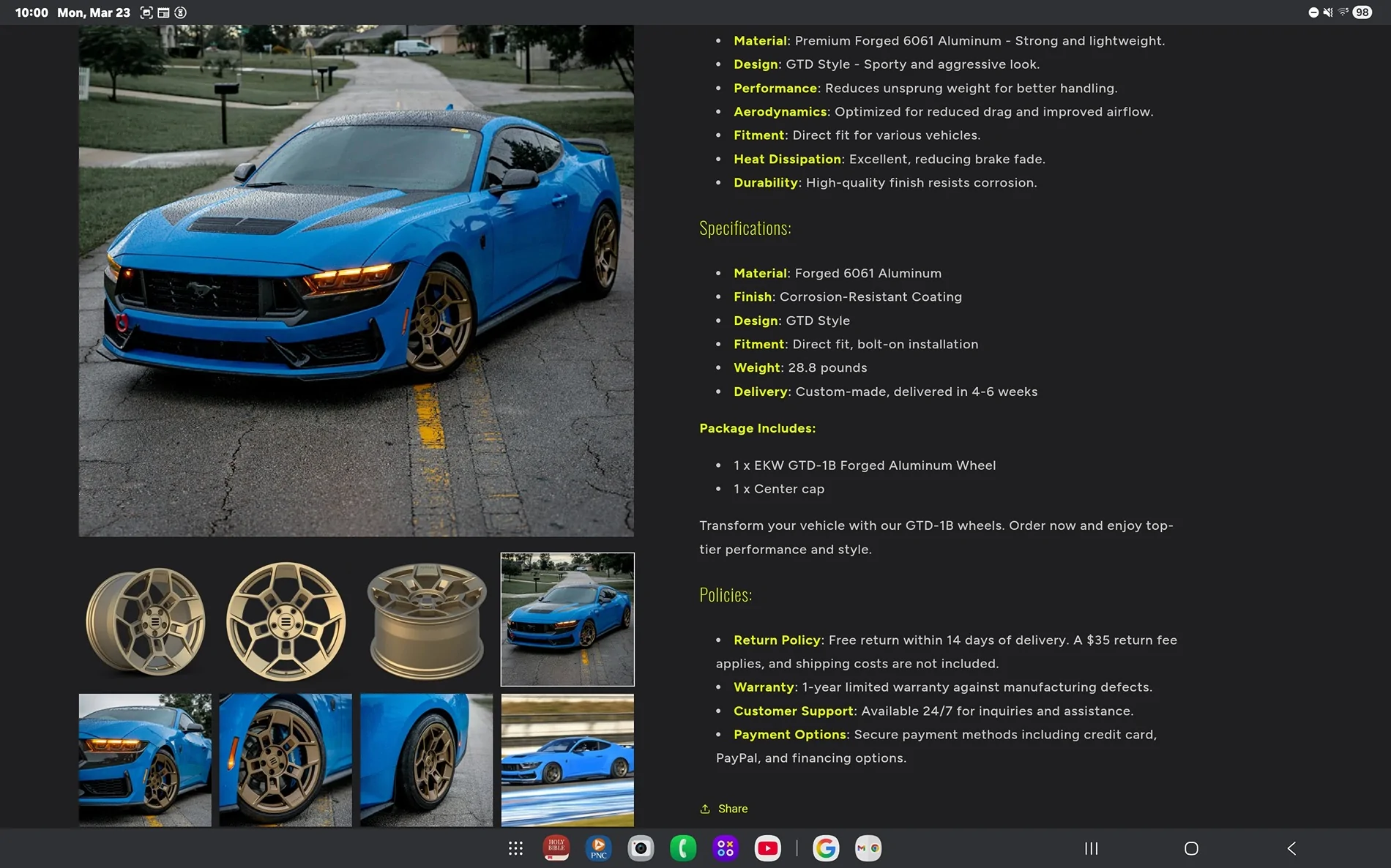This screenshot has height=868, width=1391.
Task: Select the front-facing gold wheel thumbnail
Action: tap(286, 620)
